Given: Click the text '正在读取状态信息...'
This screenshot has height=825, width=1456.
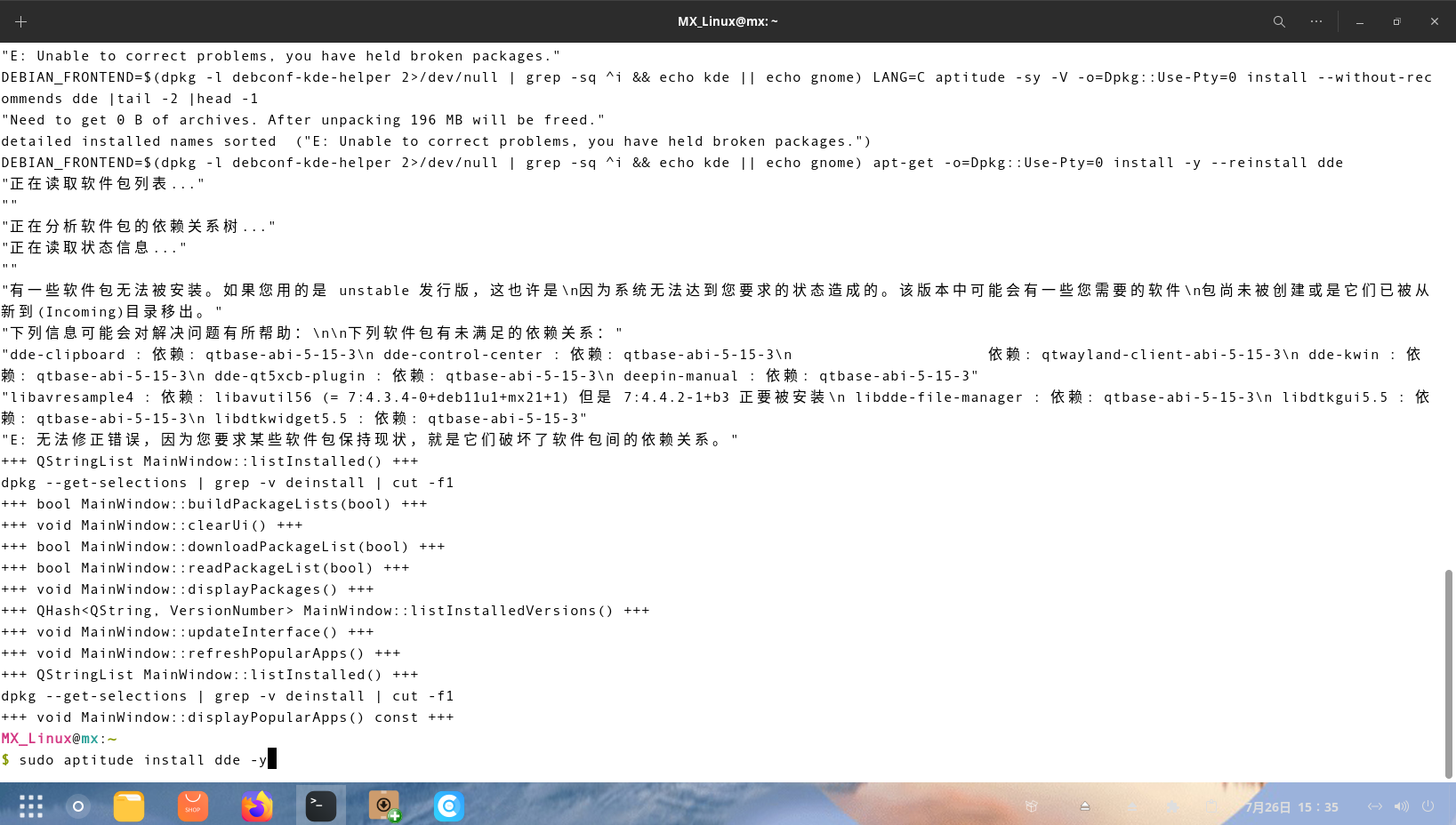Looking at the screenshot, I should pyautogui.click(x=94, y=248).
